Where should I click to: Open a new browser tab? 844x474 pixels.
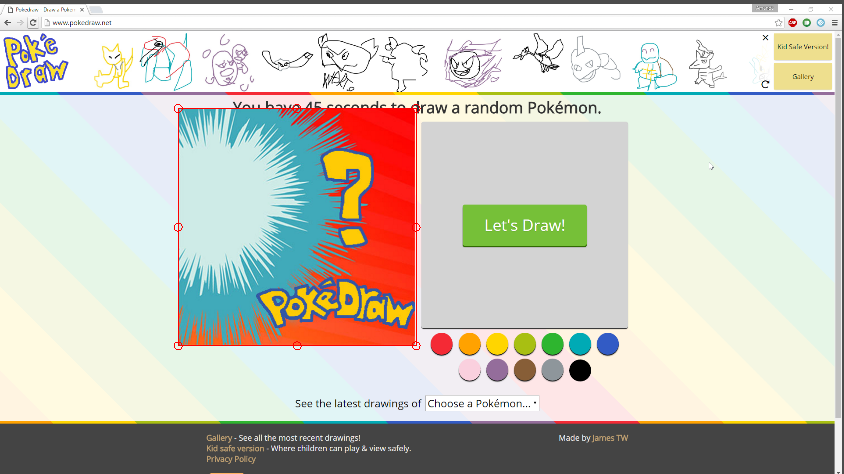click(96, 10)
